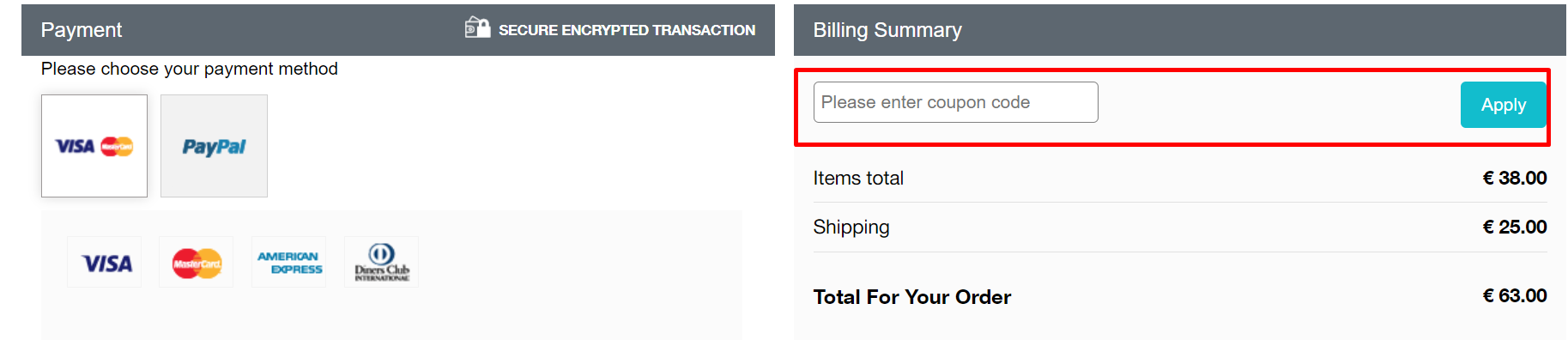Click the secure lock icon in Payment header
This screenshot has height=340, width=1568.
tap(477, 27)
